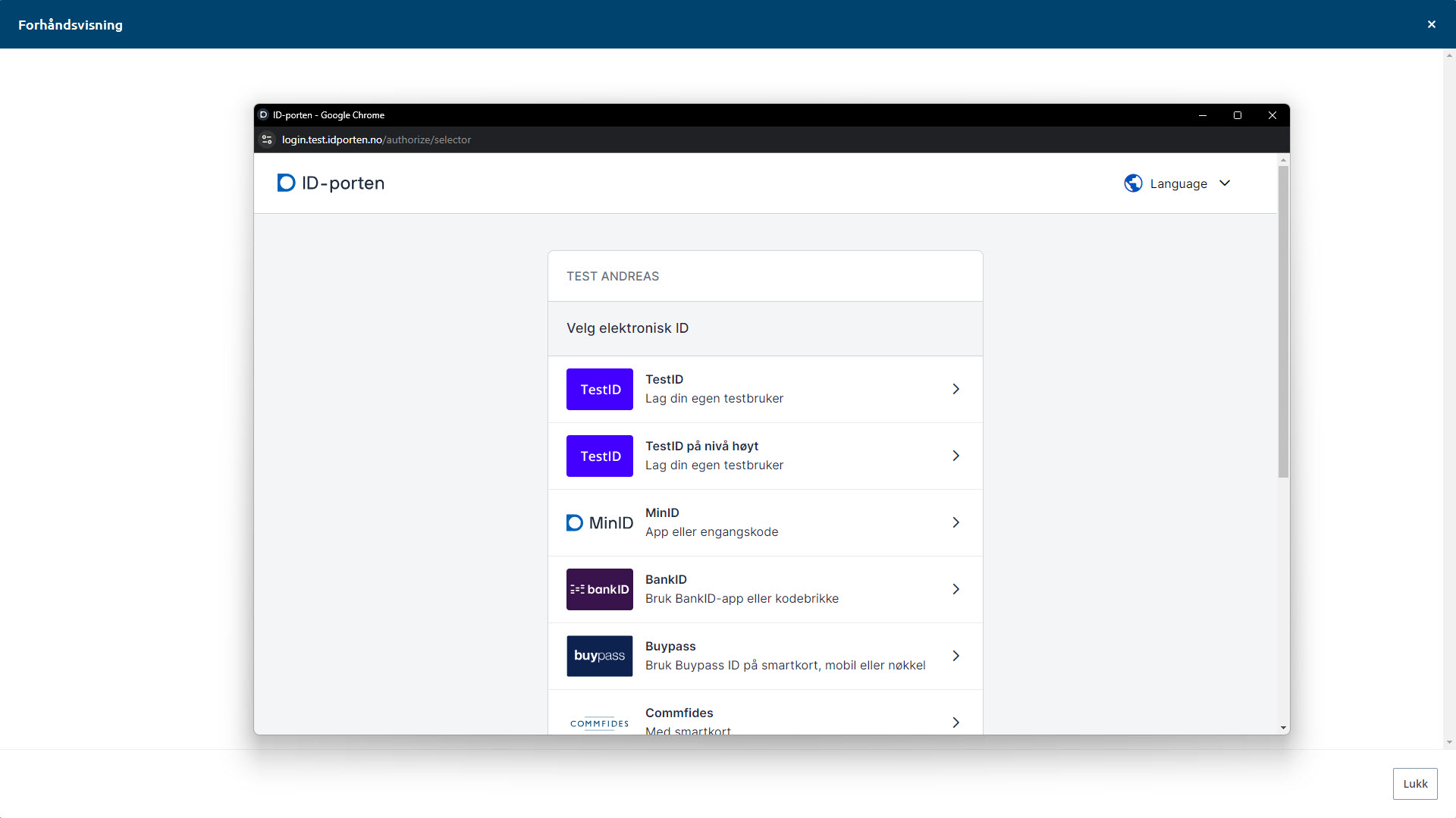This screenshot has height=818, width=1456.
Task: Choose 'App eller engangskode' MinID option
Action: click(711, 531)
